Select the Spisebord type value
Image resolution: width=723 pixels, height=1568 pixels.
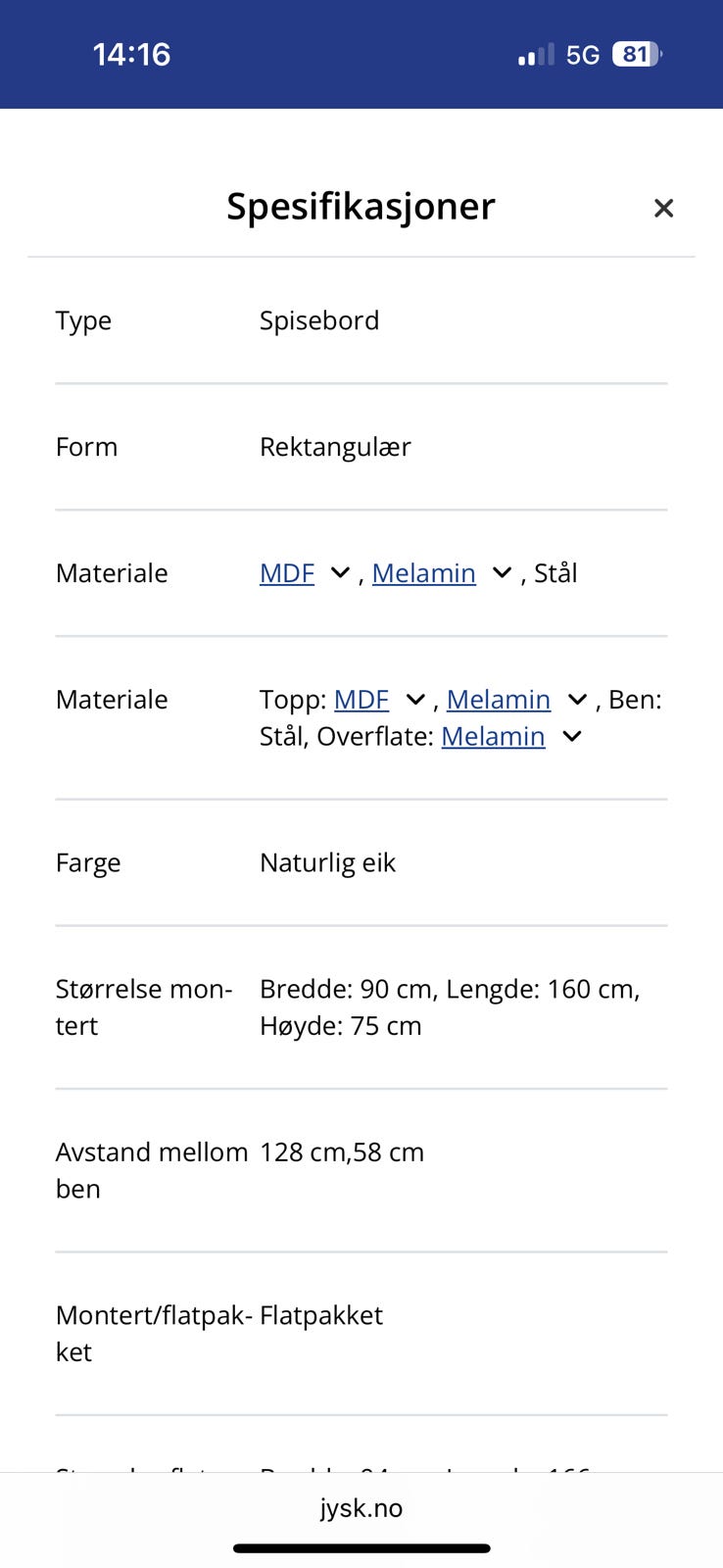319,320
